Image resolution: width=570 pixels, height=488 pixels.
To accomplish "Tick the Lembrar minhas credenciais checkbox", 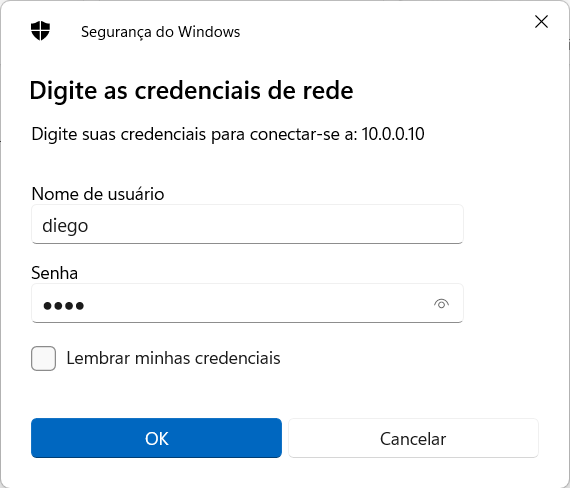I will point(44,359).
